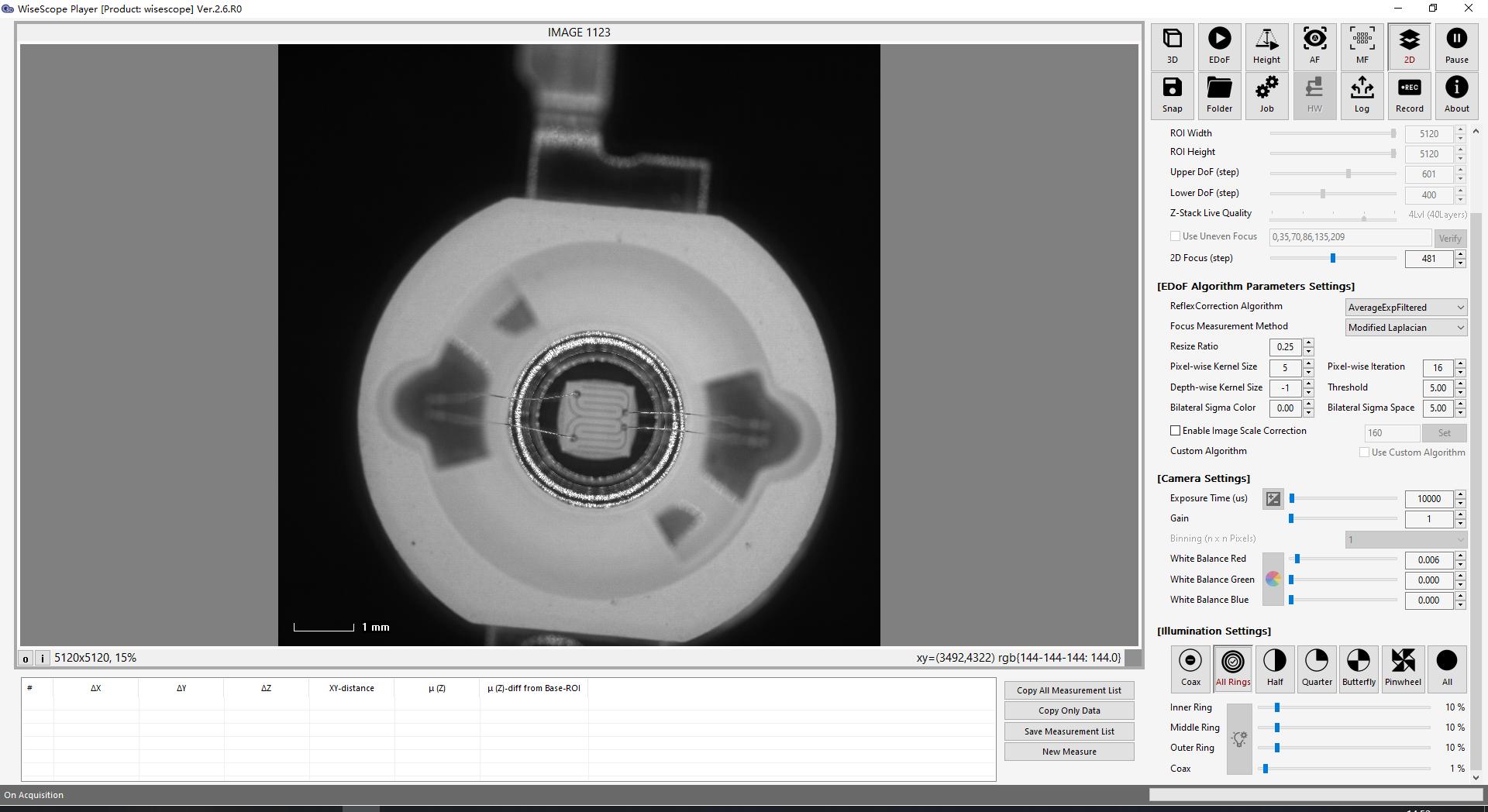
Task: Open the ReflexCorrection Algorithm dropdown
Action: (1406, 308)
